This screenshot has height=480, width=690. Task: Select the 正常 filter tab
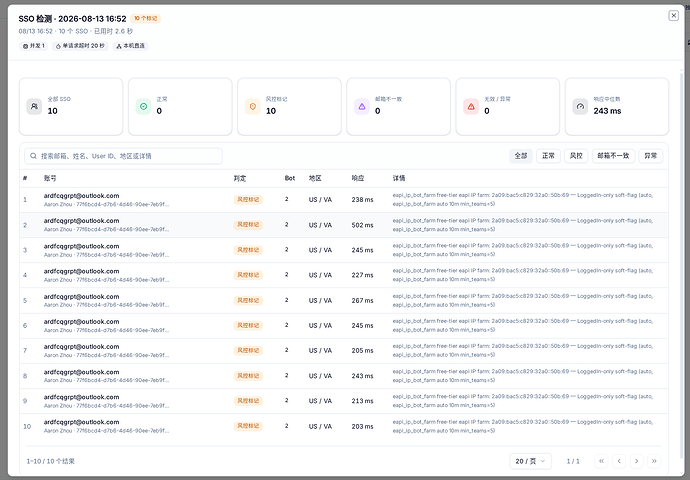[548, 156]
